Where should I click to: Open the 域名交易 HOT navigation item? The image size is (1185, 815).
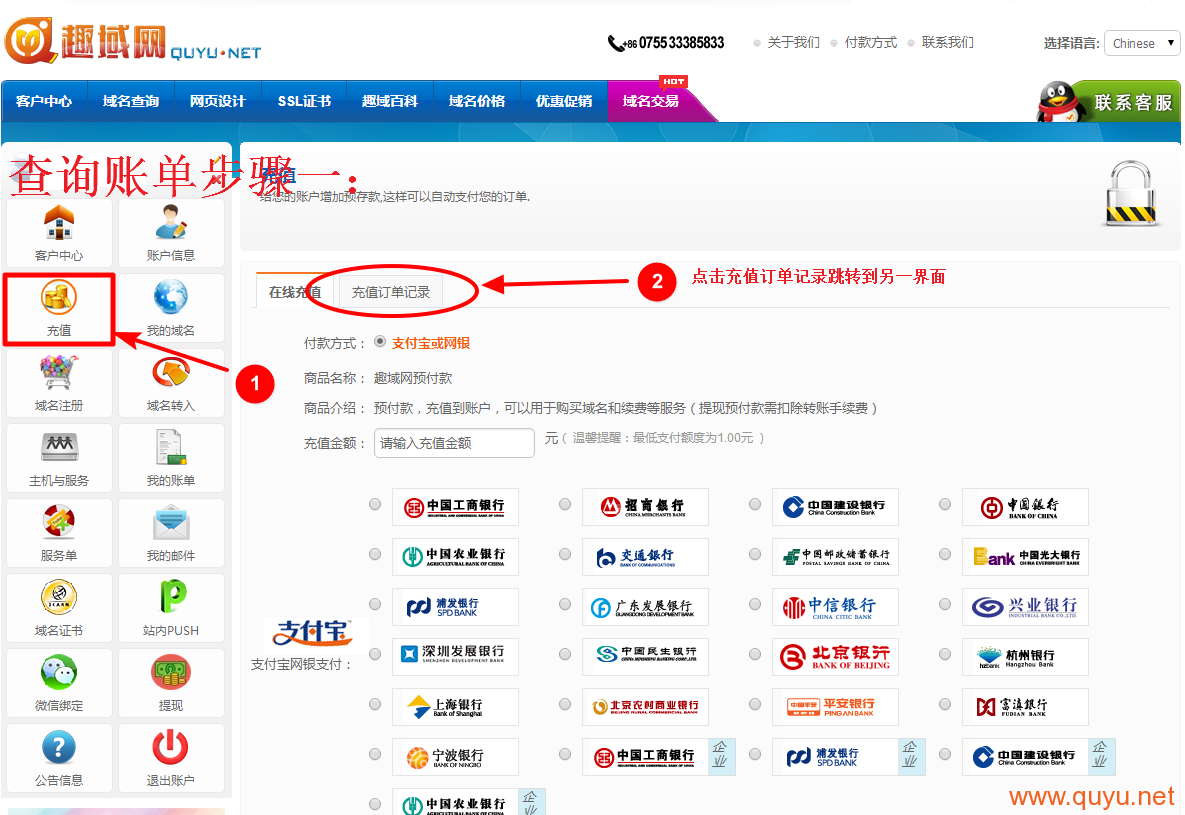click(x=651, y=101)
